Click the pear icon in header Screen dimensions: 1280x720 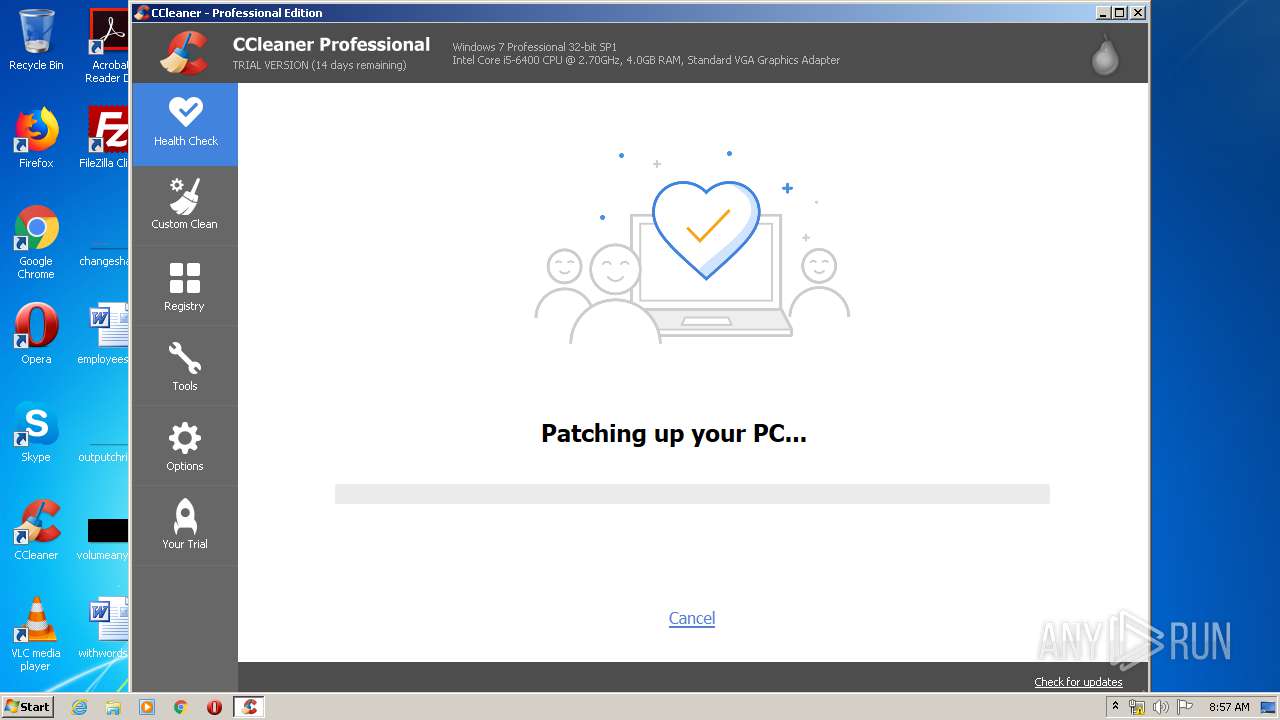pyautogui.click(x=1105, y=56)
